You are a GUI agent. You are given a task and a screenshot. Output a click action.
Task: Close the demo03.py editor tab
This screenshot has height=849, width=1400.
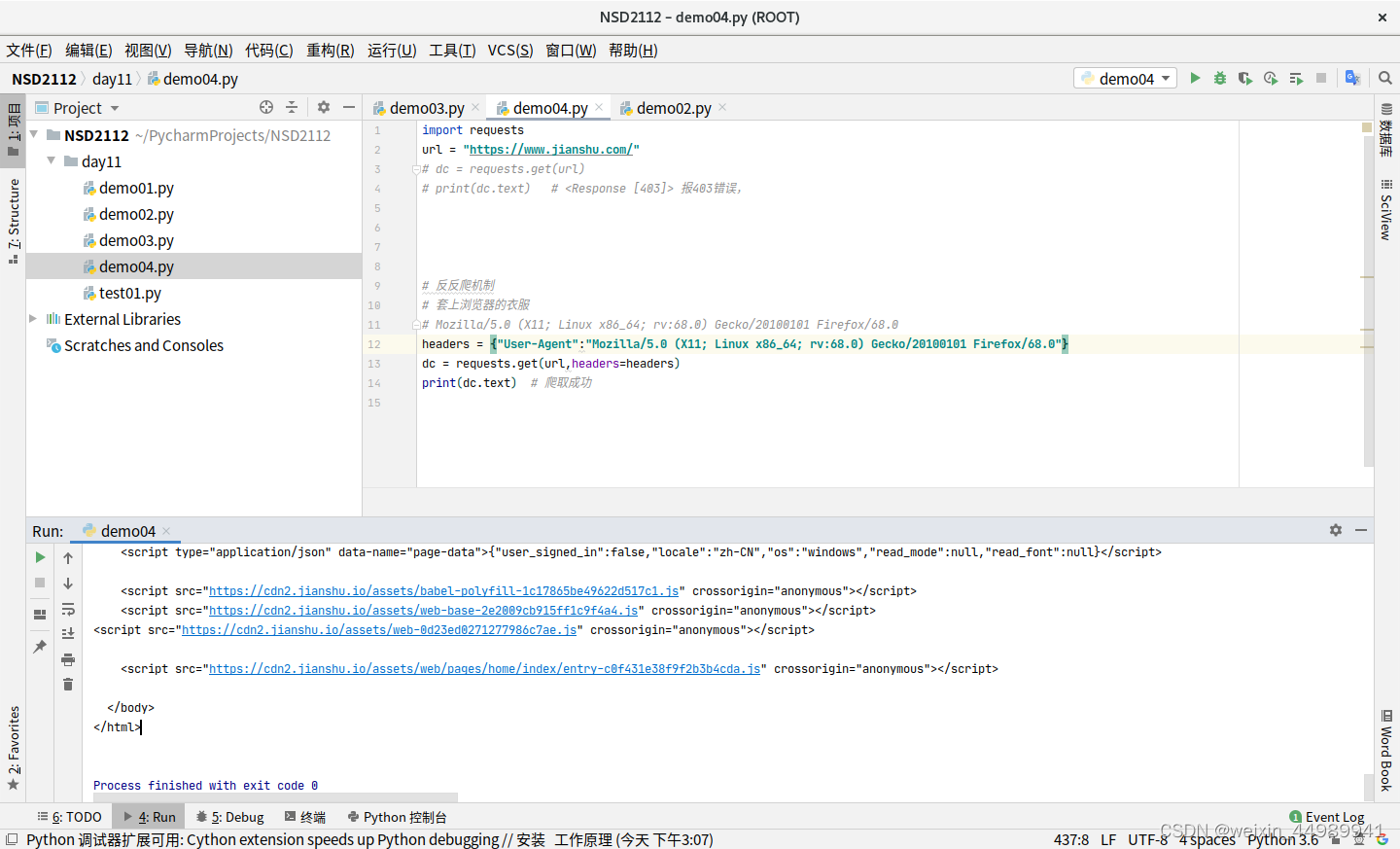pos(475,107)
